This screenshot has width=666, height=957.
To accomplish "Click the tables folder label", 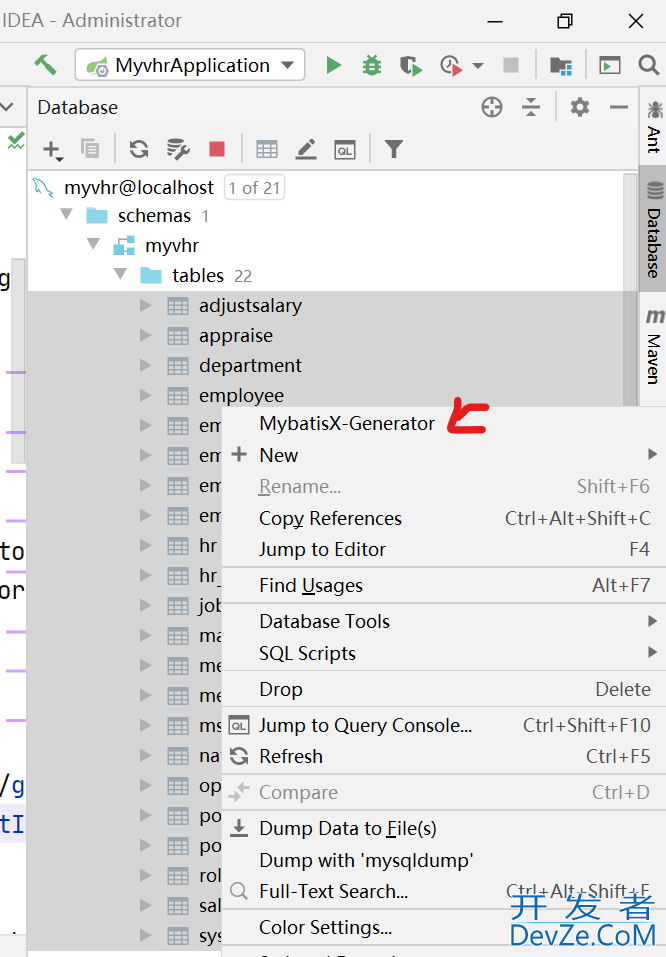I will tap(198, 275).
